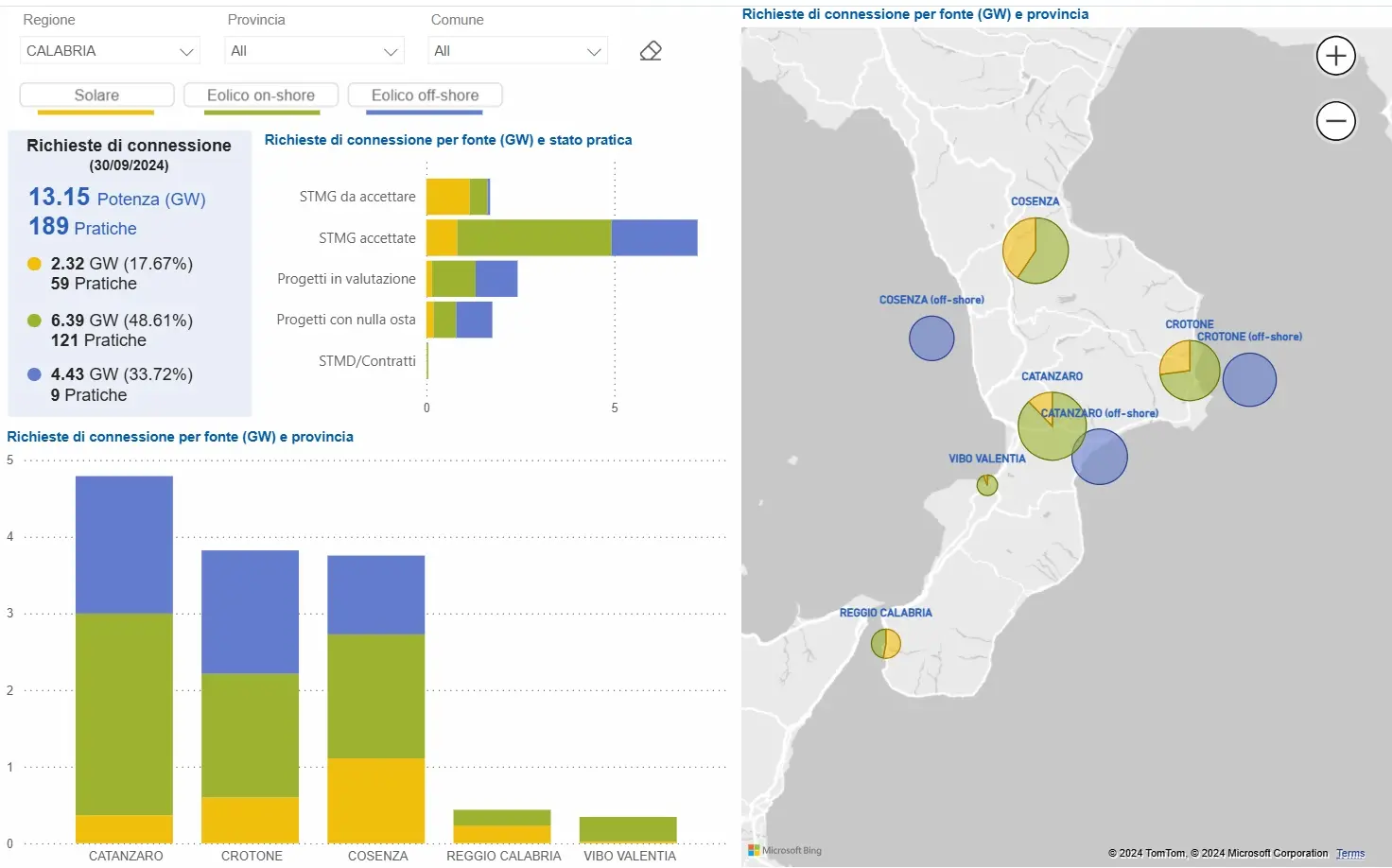Viewport: 1392px width, 868px height.
Task: Click VIBO VALENTIA green bar
Action: 628,829
